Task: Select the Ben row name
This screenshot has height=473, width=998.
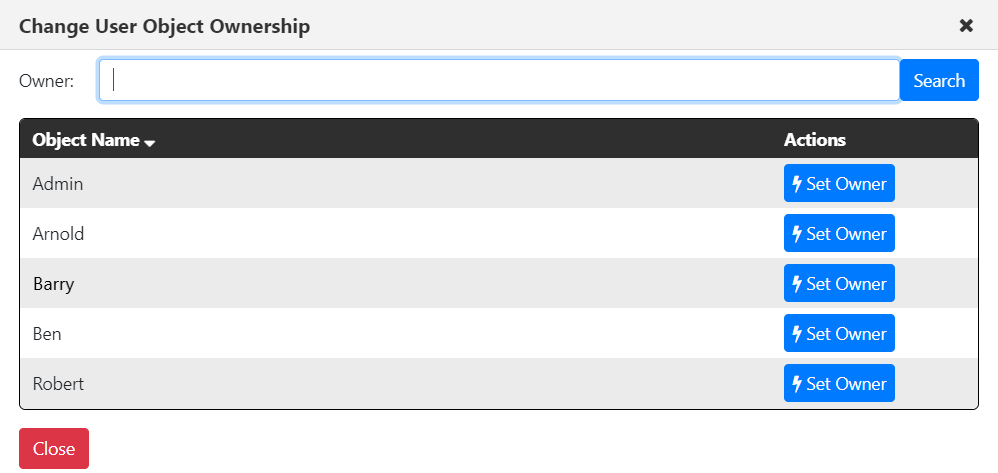Action: 47,334
